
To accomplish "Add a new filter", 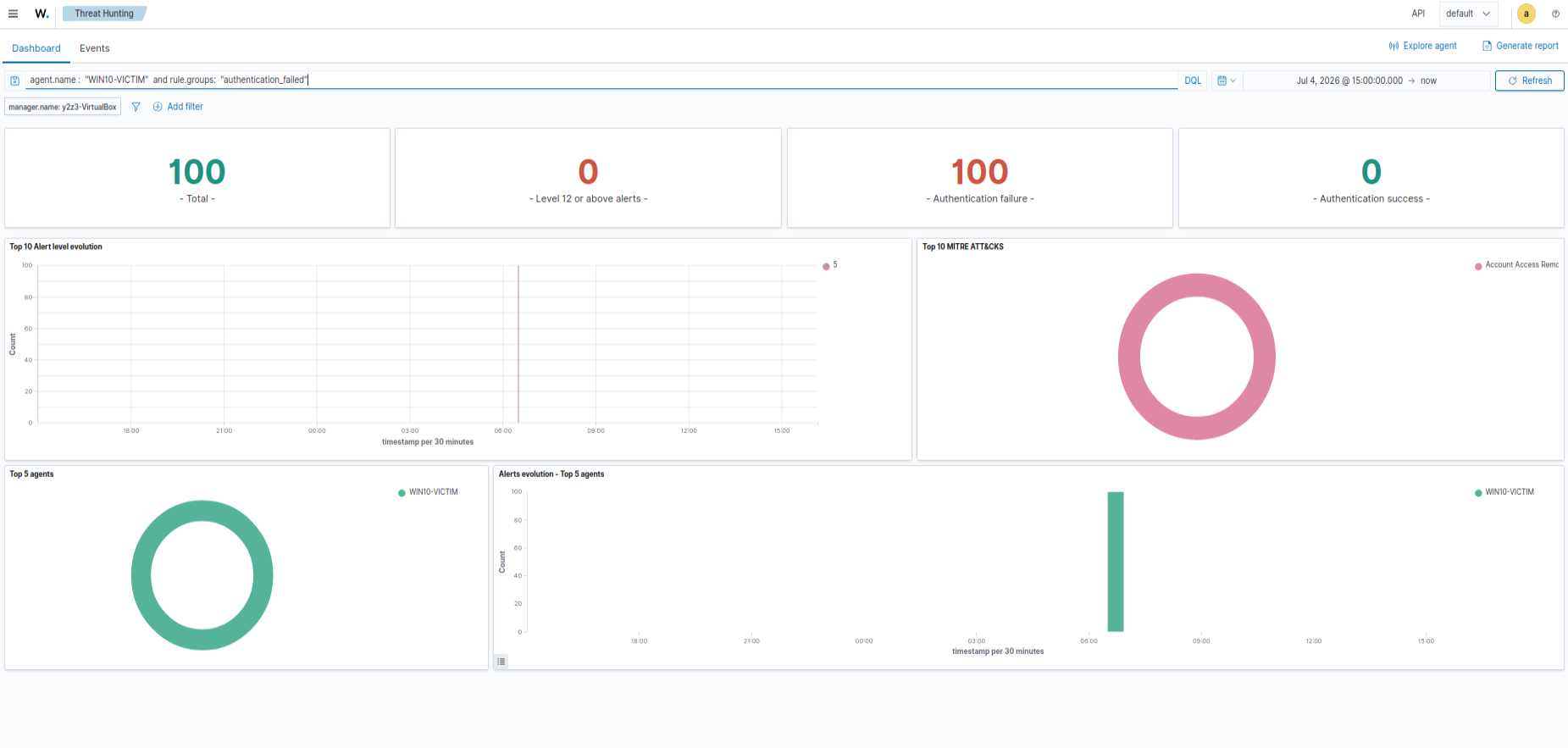I will (x=178, y=107).
